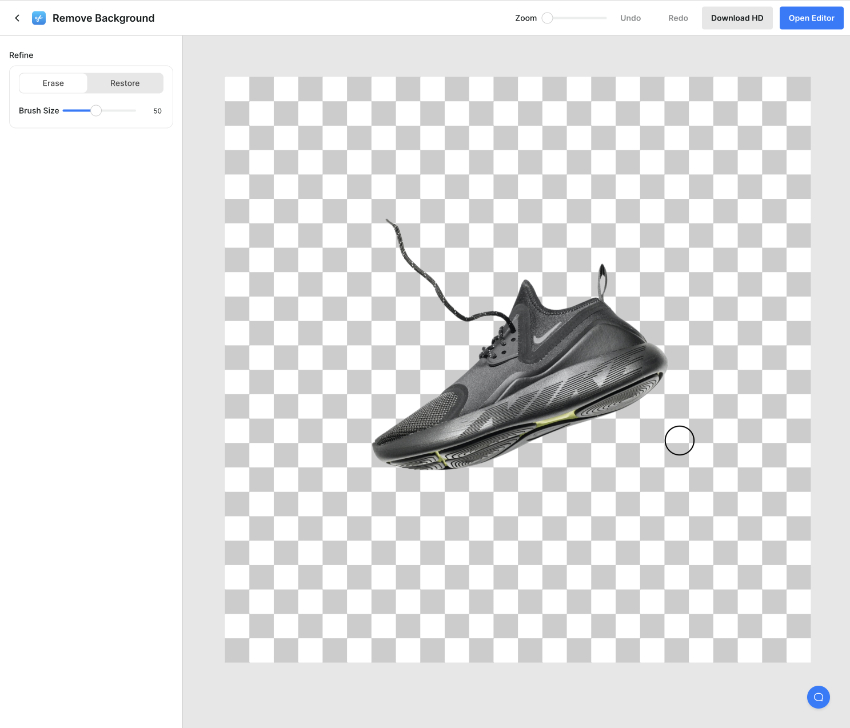Click the Zoom label
Screen dimensions: 850x728
click(526, 18)
